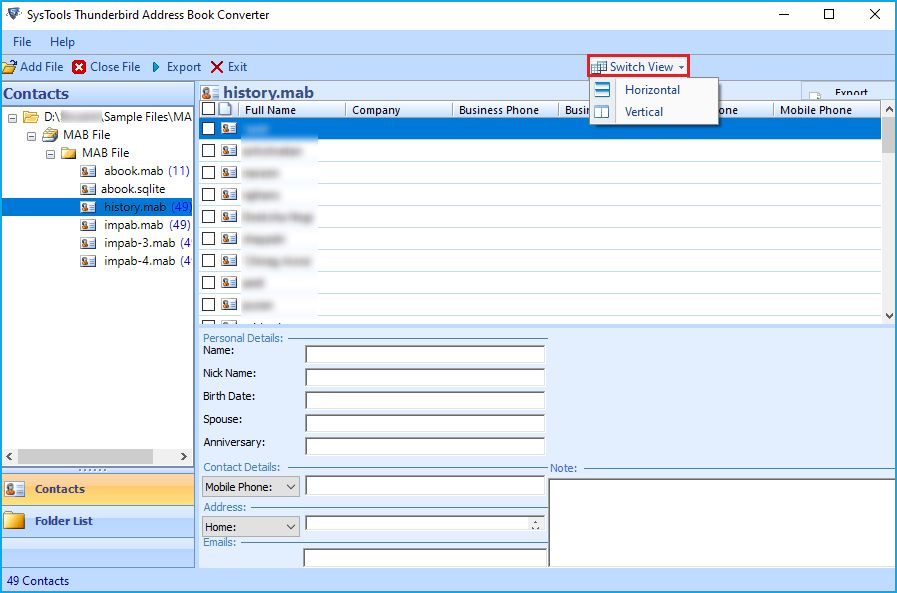Open the File menu
Viewport: 897px width, 593px height.
tap(22, 42)
